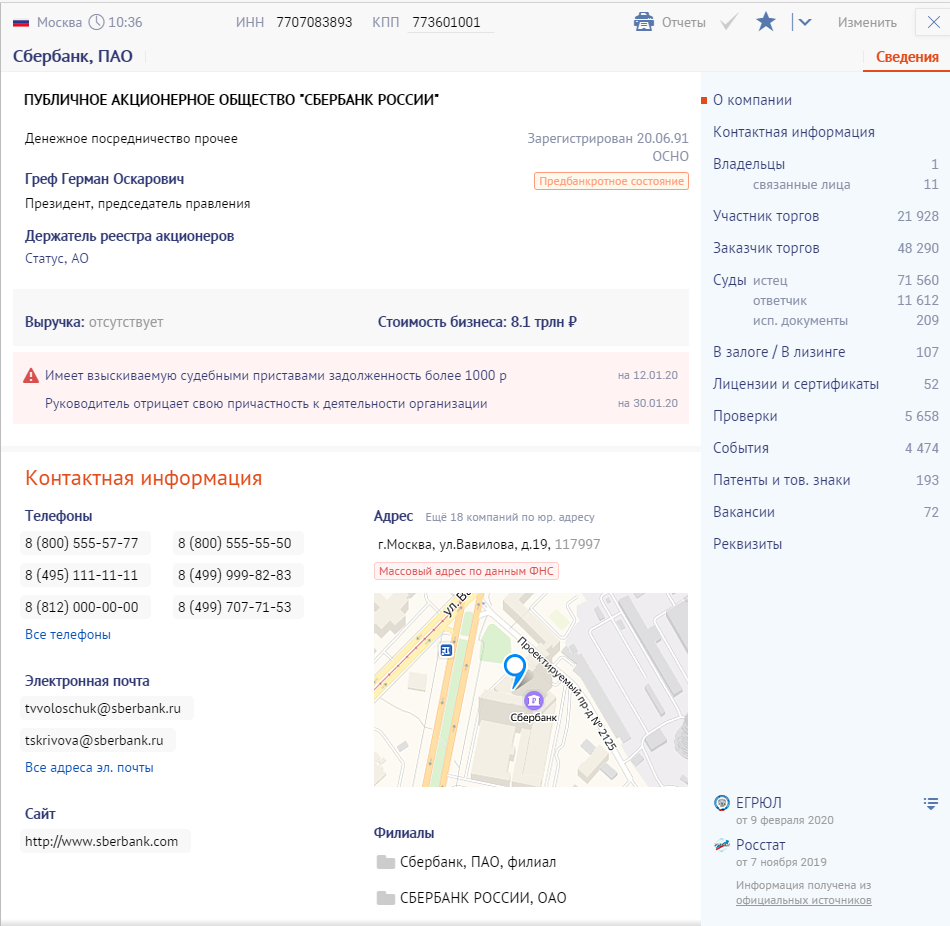Open the ЕГРЮЛ list menu icon
This screenshot has height=926, width=950.
931,804
